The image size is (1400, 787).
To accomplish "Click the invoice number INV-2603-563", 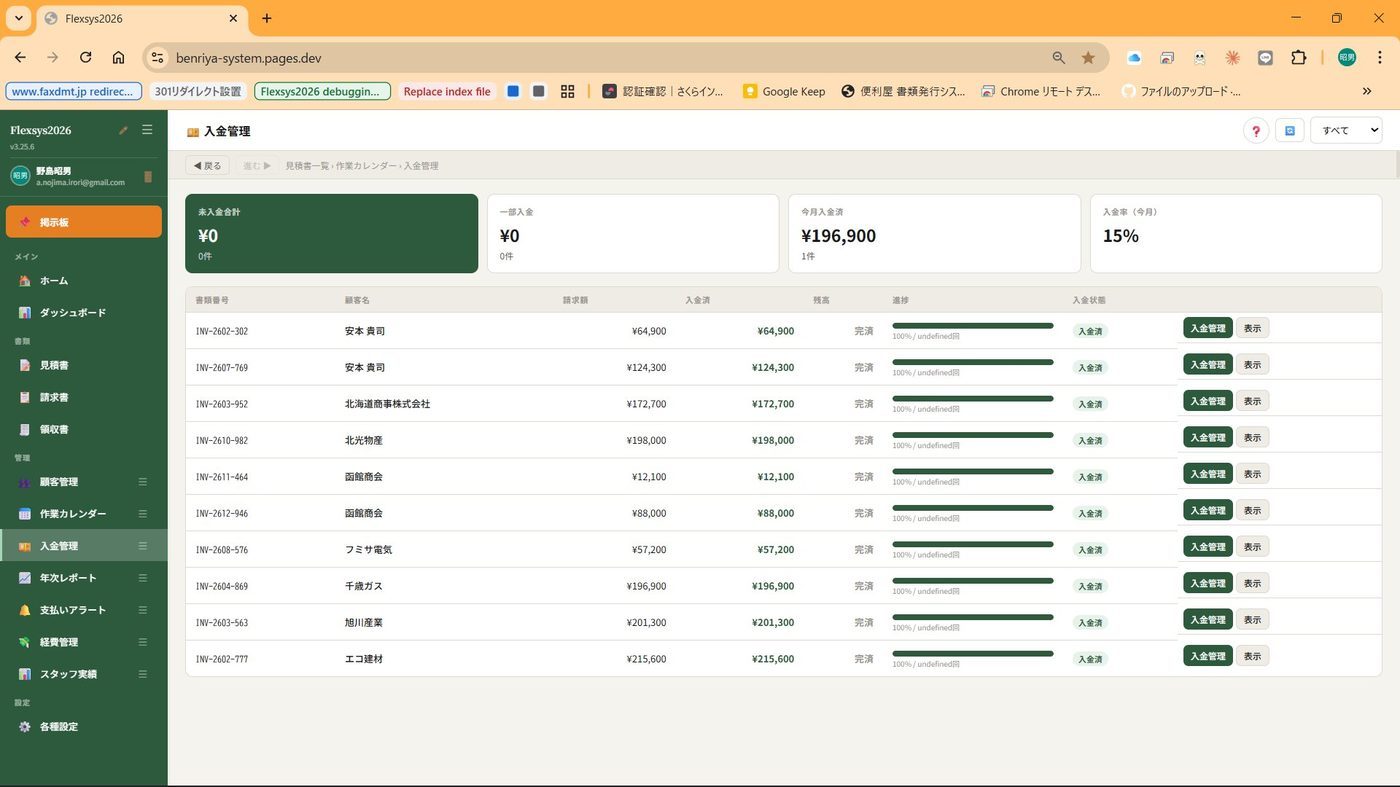I will tap(222, 623).
